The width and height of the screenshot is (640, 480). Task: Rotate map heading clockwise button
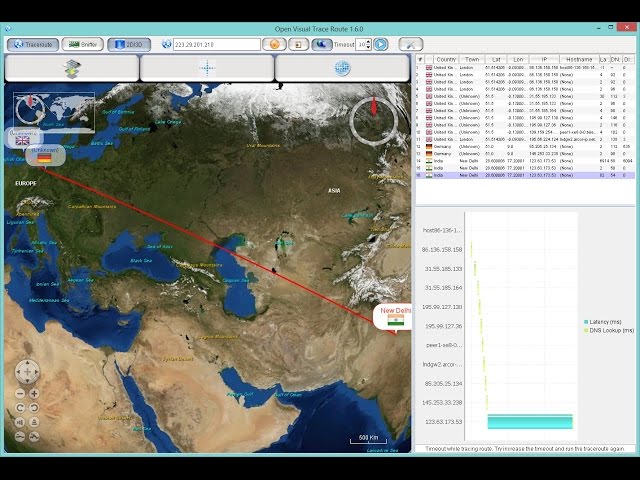click(20, 408)
